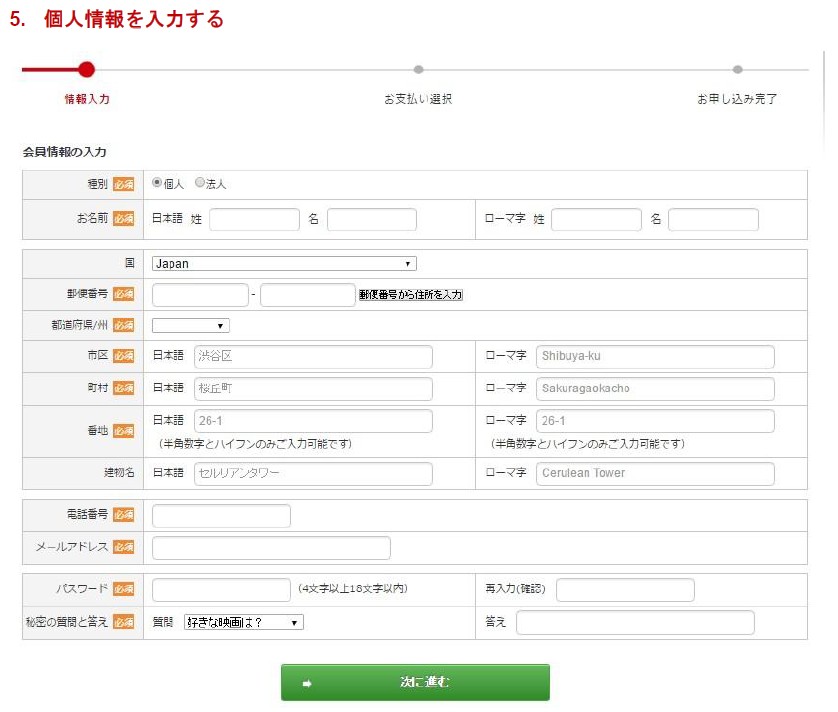Click the 市区 romaji field Shibuya-ku
Screen dimensions: 838x712
pyautogui.click(x=655, y=357)
